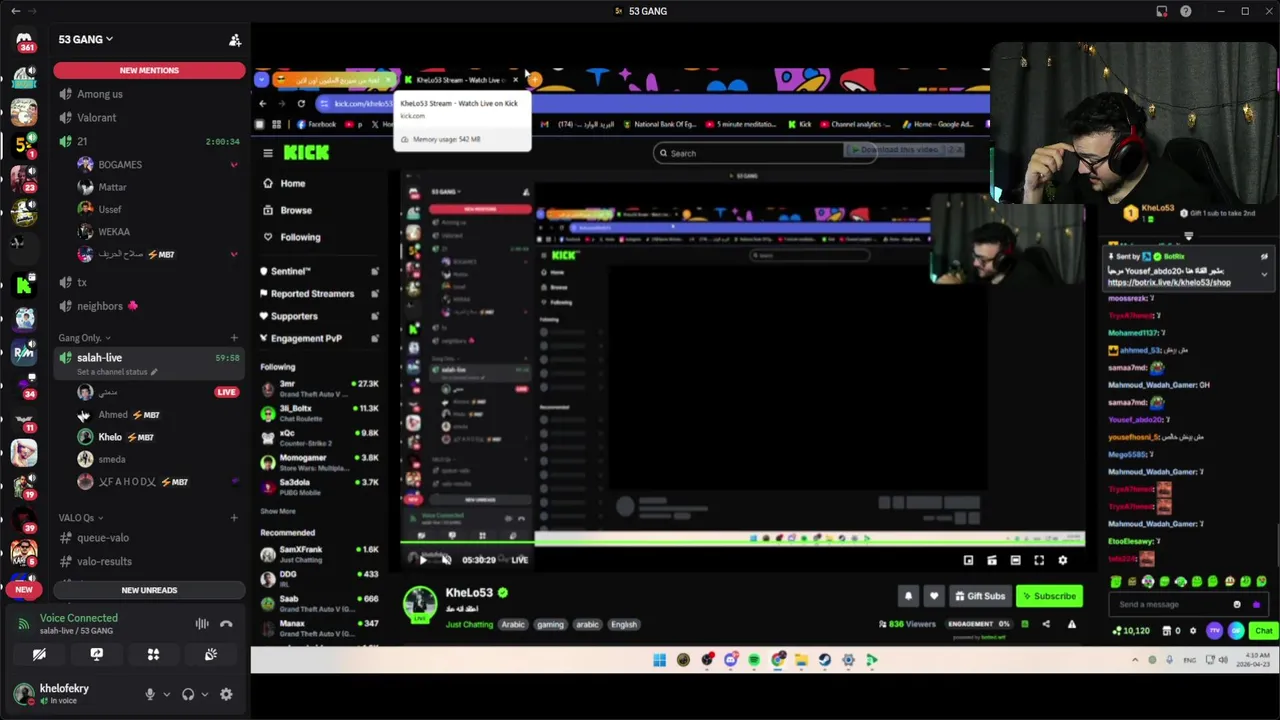
Task: Add a channel to VALO Qs category
Action: (x=234, y=518)
